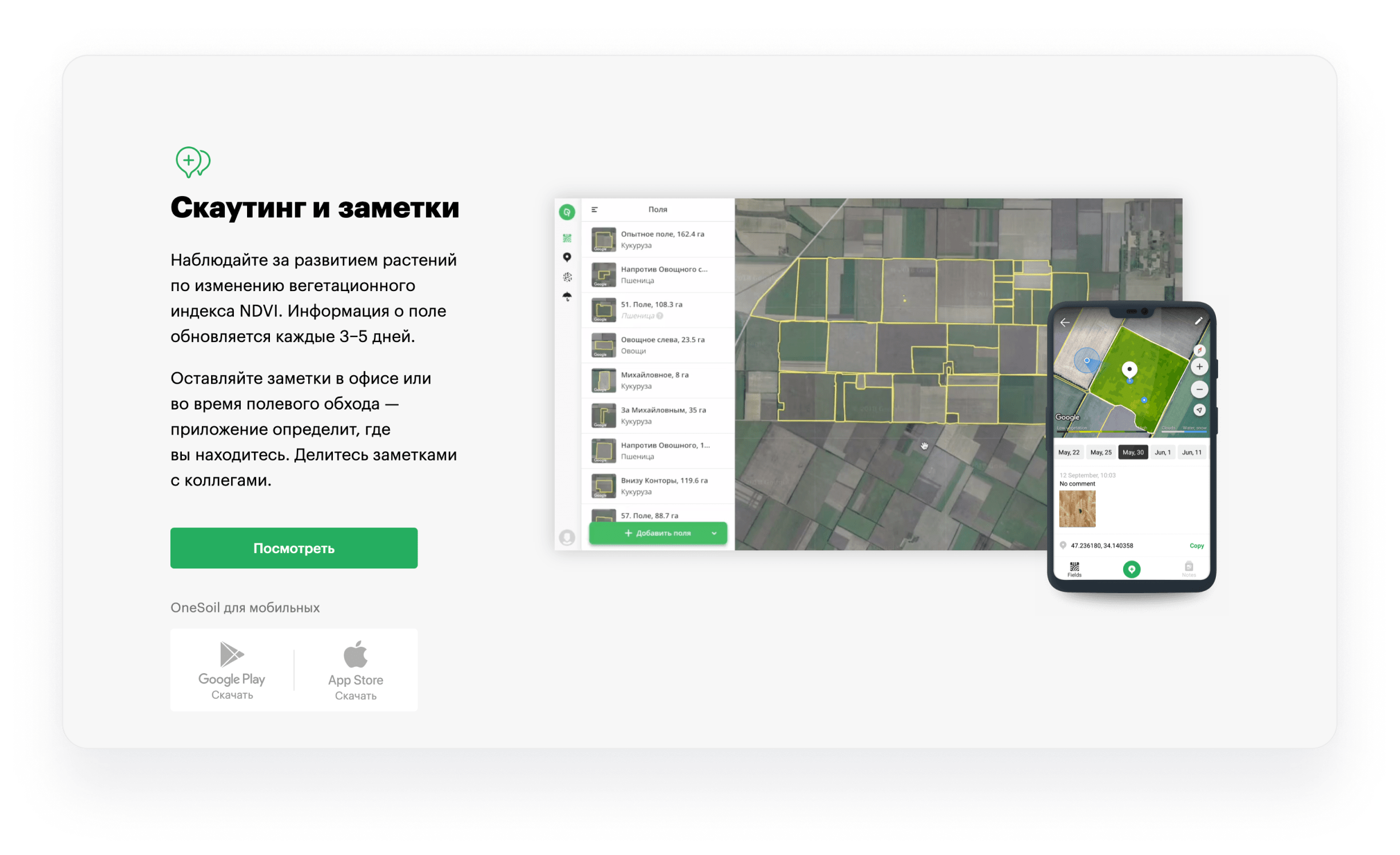Click the OneSoil green logo icon

coord(566,212)
